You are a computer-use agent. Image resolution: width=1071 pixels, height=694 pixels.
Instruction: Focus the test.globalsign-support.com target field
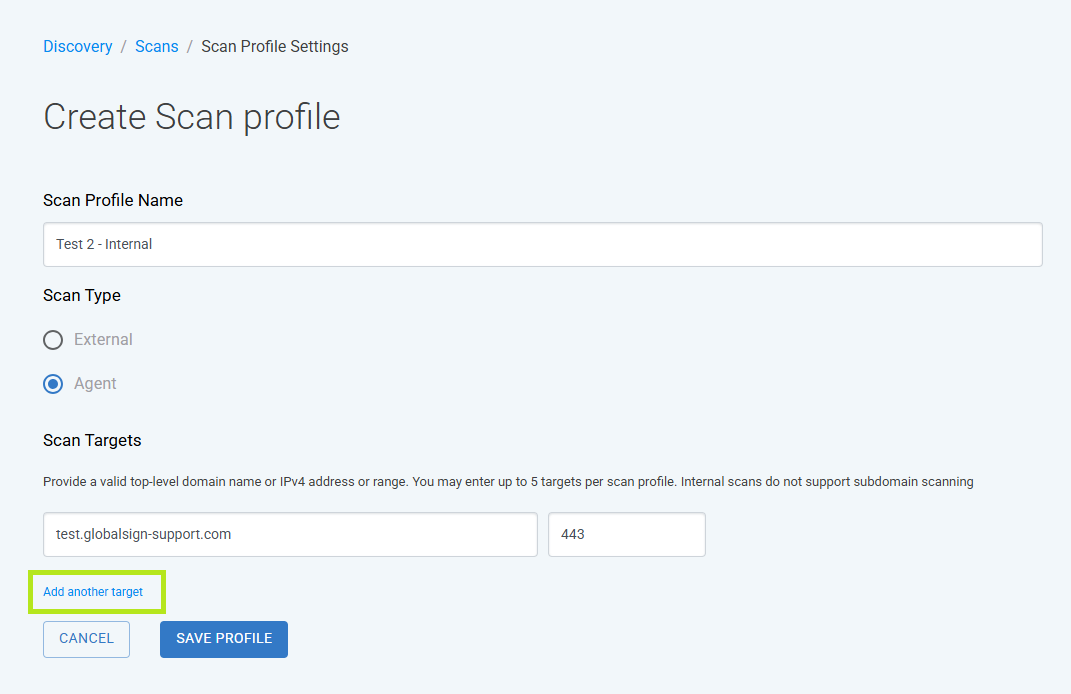coord(290,534)
